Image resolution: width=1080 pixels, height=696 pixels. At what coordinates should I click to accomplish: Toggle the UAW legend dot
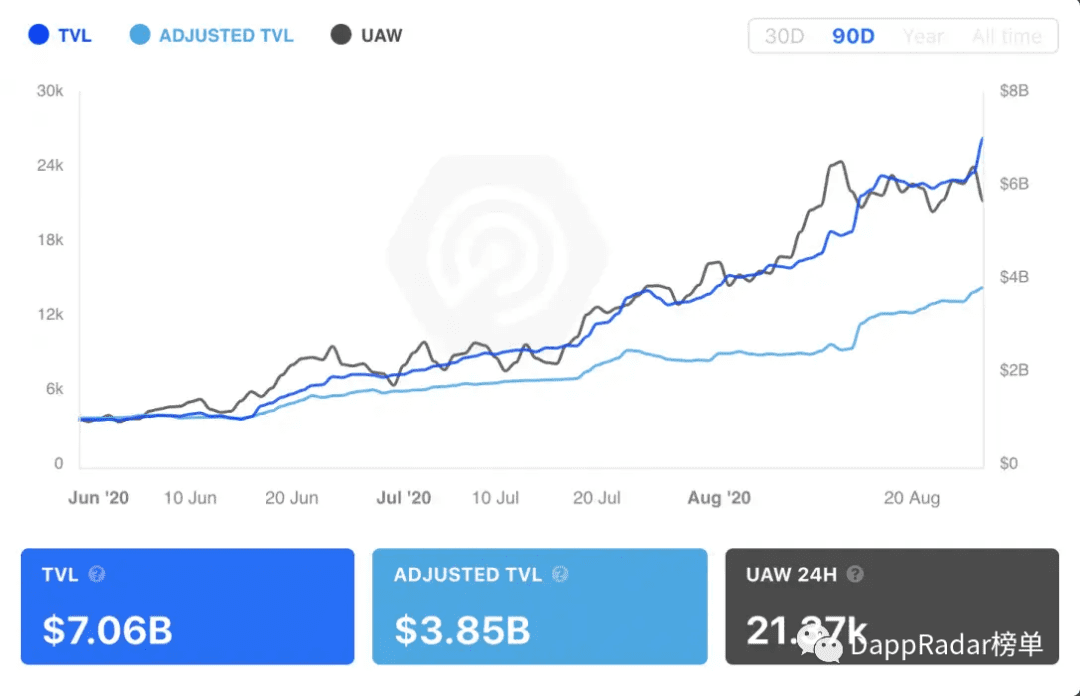[341, 34]
